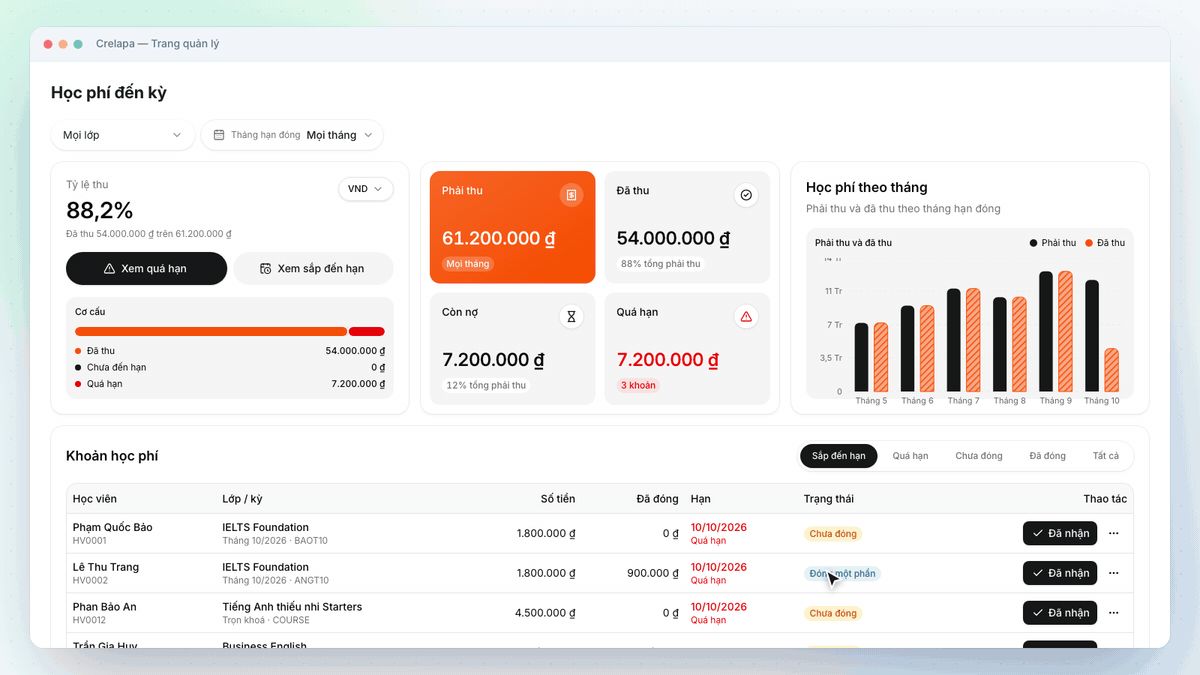1200x675 pixels.
Task: Open the Mọi lớp class filter dropdown
Action: pos(123,135)
